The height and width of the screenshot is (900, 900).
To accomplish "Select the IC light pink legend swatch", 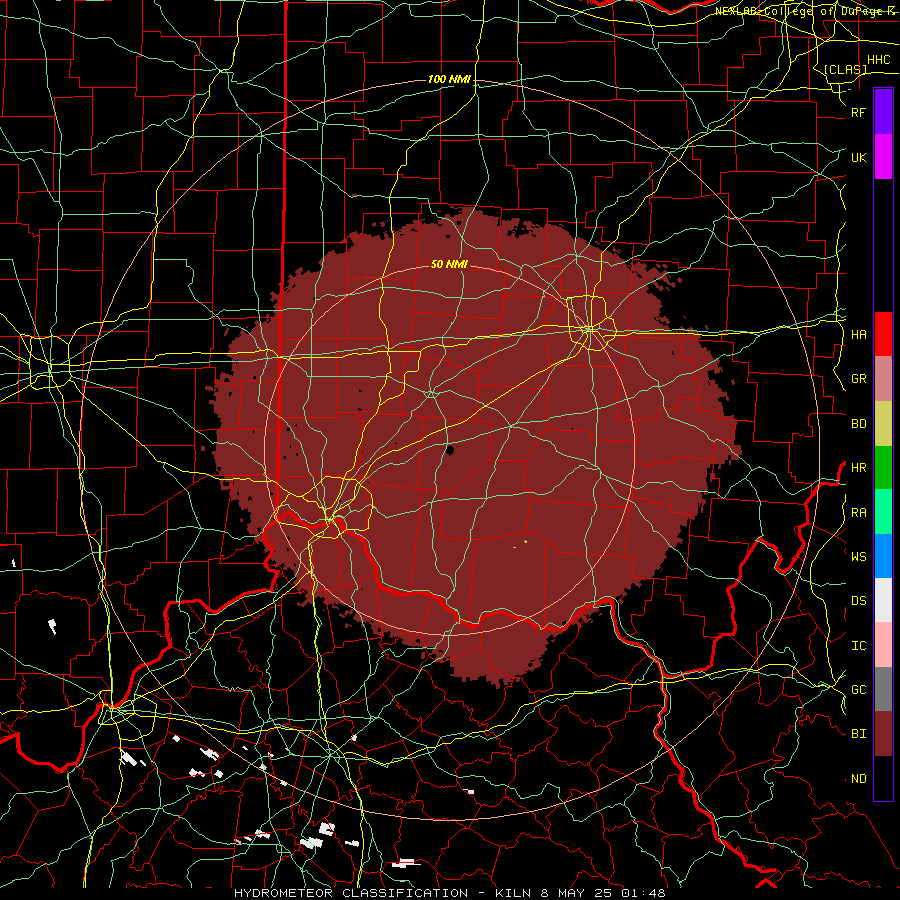I will click(x=883, y=645).
